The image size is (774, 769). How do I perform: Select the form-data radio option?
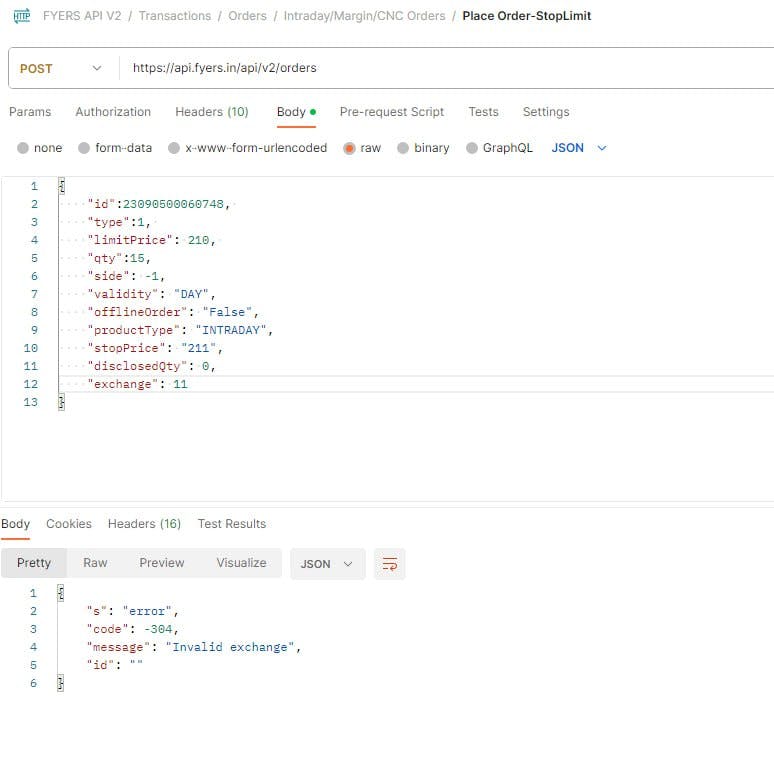(x=84, y=148)
